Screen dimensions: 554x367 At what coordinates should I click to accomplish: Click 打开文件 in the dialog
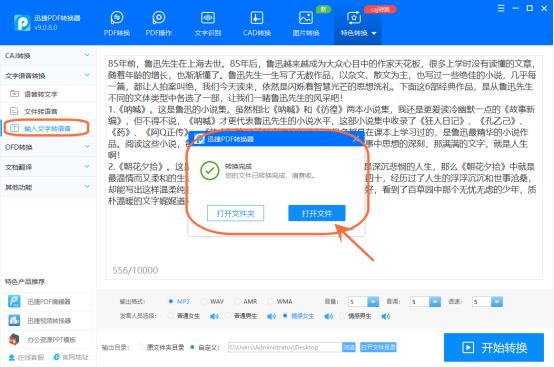click(317, 213)
